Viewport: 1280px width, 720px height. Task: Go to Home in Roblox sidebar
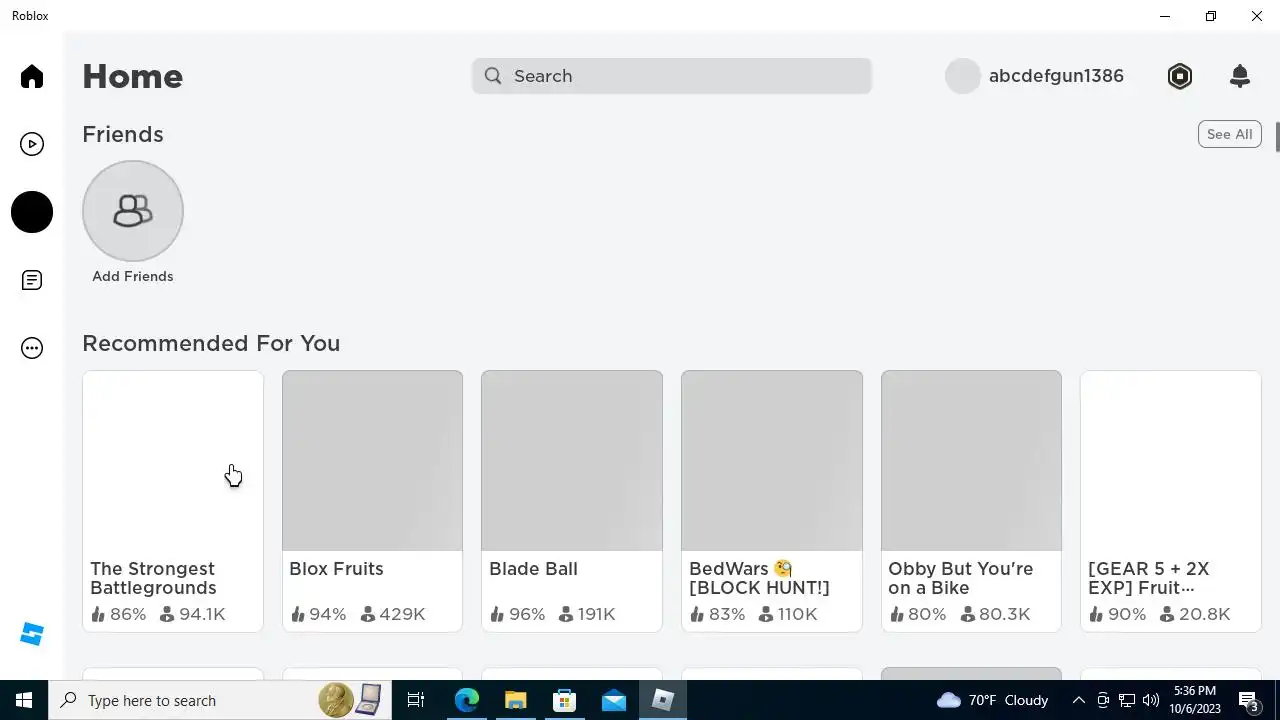point(32,77)
